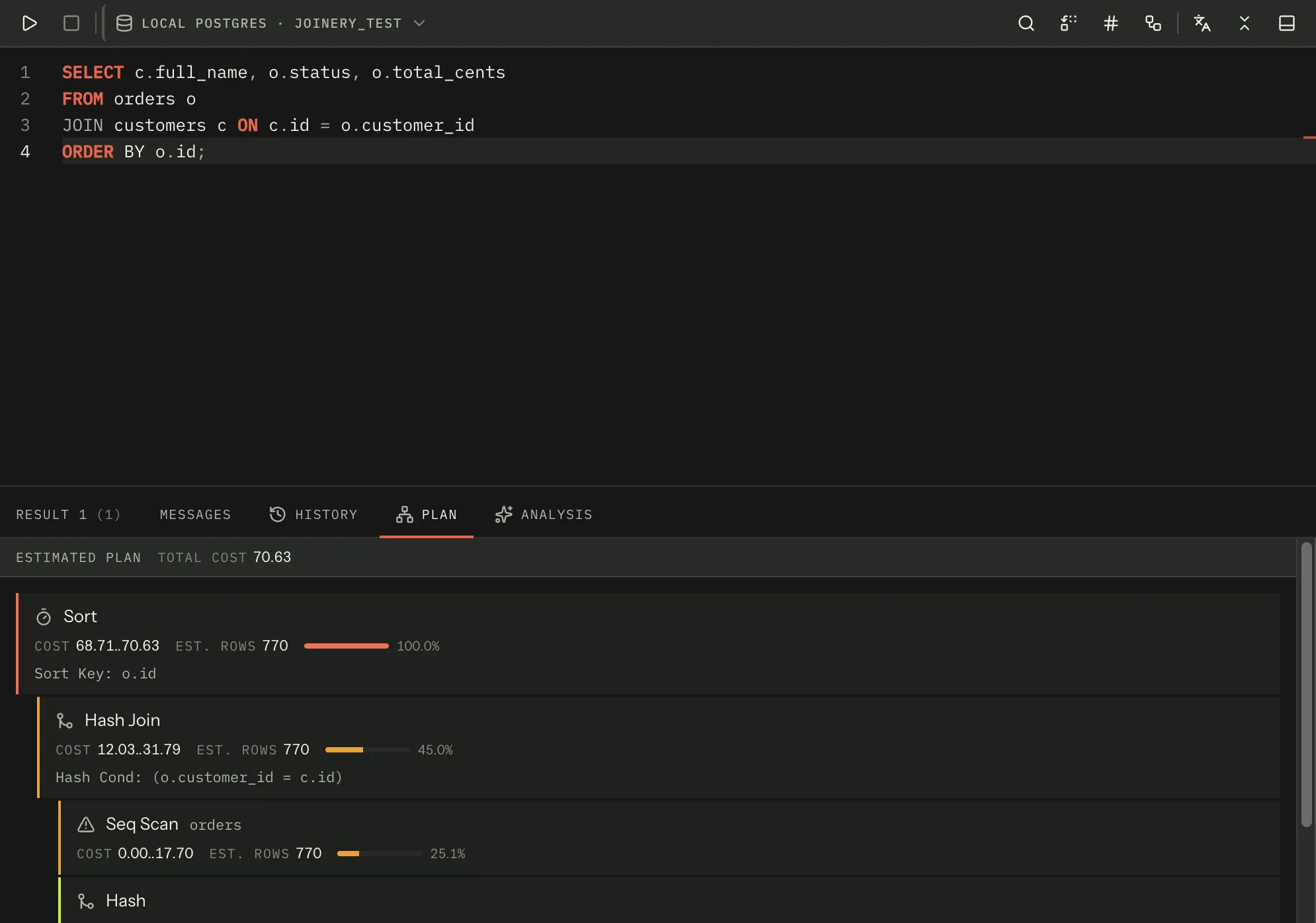This screenshot has width=1316, height=923.
Task: Switch to the Result 1 tab
Action: [69, 514]
